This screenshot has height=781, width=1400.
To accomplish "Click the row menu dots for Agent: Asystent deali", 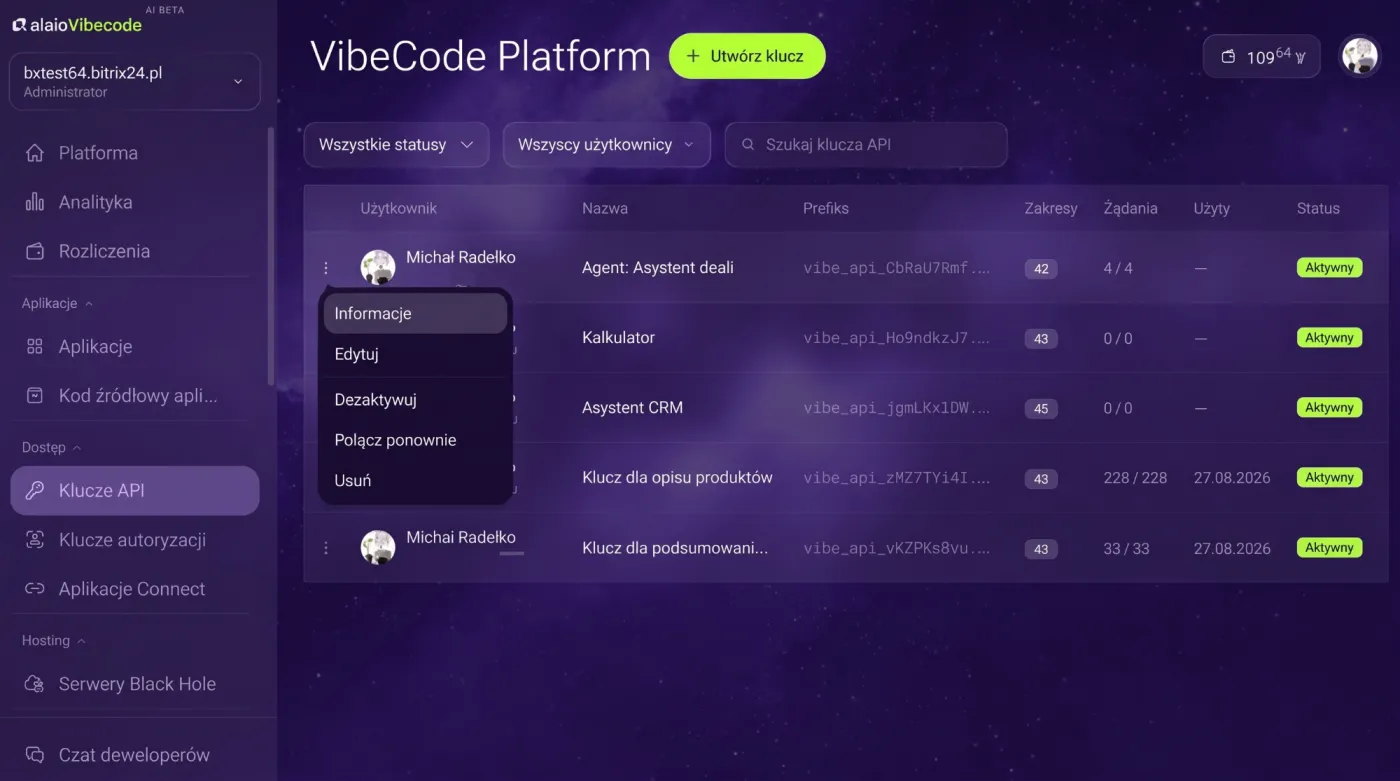I will (x=326, y=268).
